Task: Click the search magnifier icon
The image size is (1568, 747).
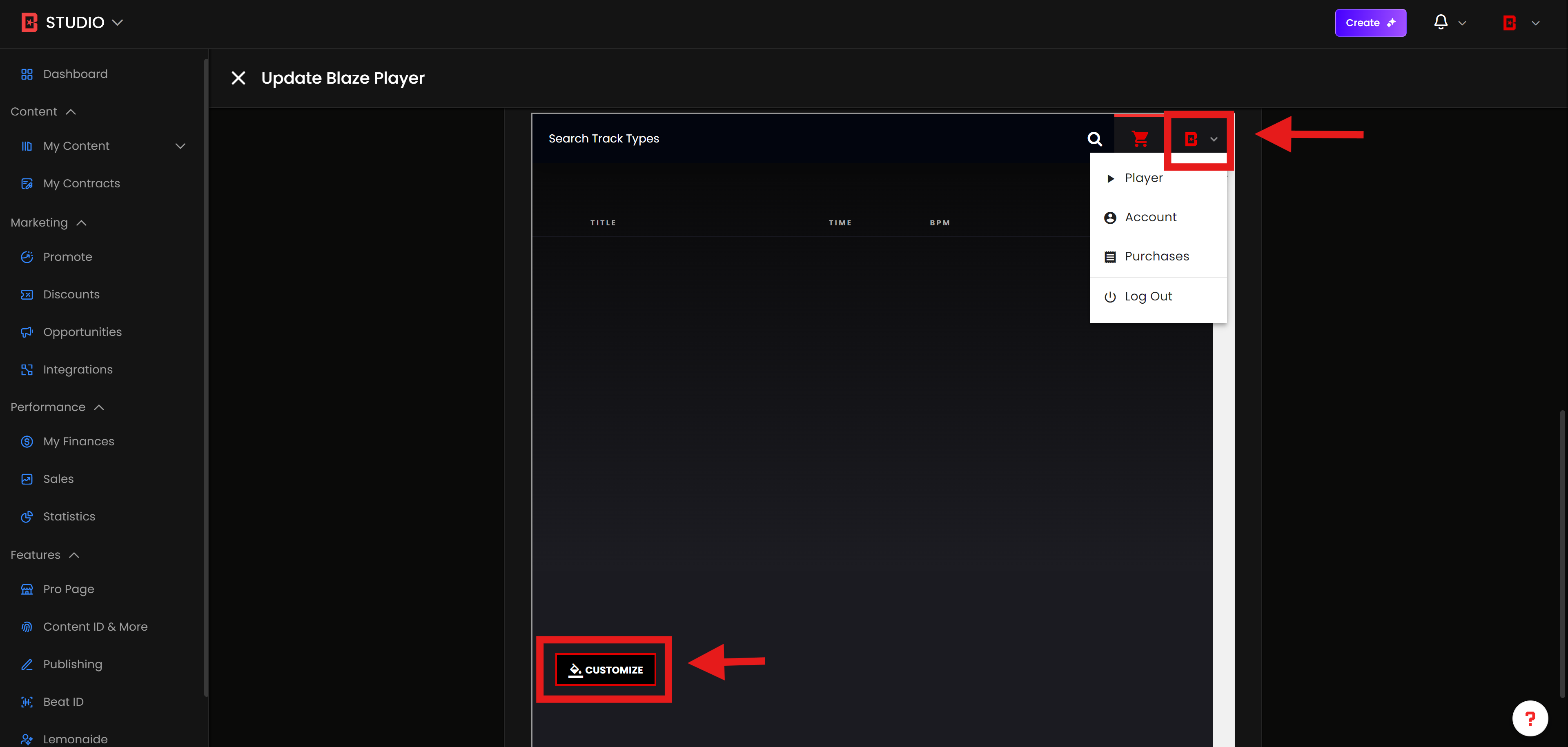Action: pos(1094,139)
